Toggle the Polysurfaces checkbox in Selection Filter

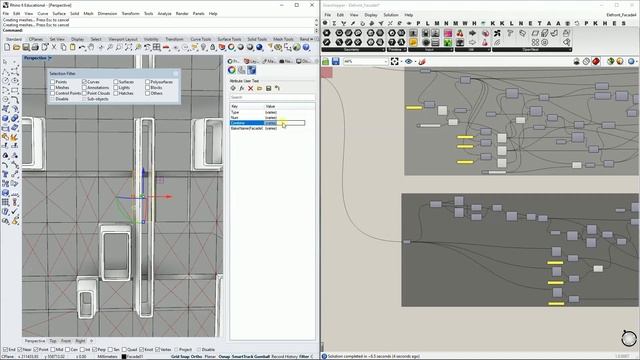[147, 82]
